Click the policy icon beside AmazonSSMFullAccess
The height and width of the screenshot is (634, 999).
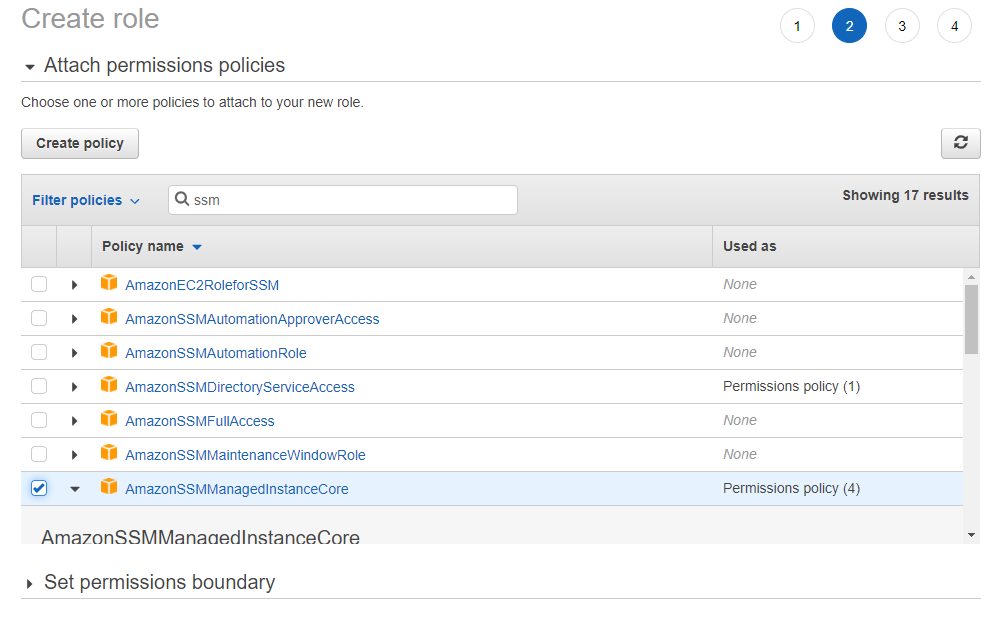[x=109, y=418]
